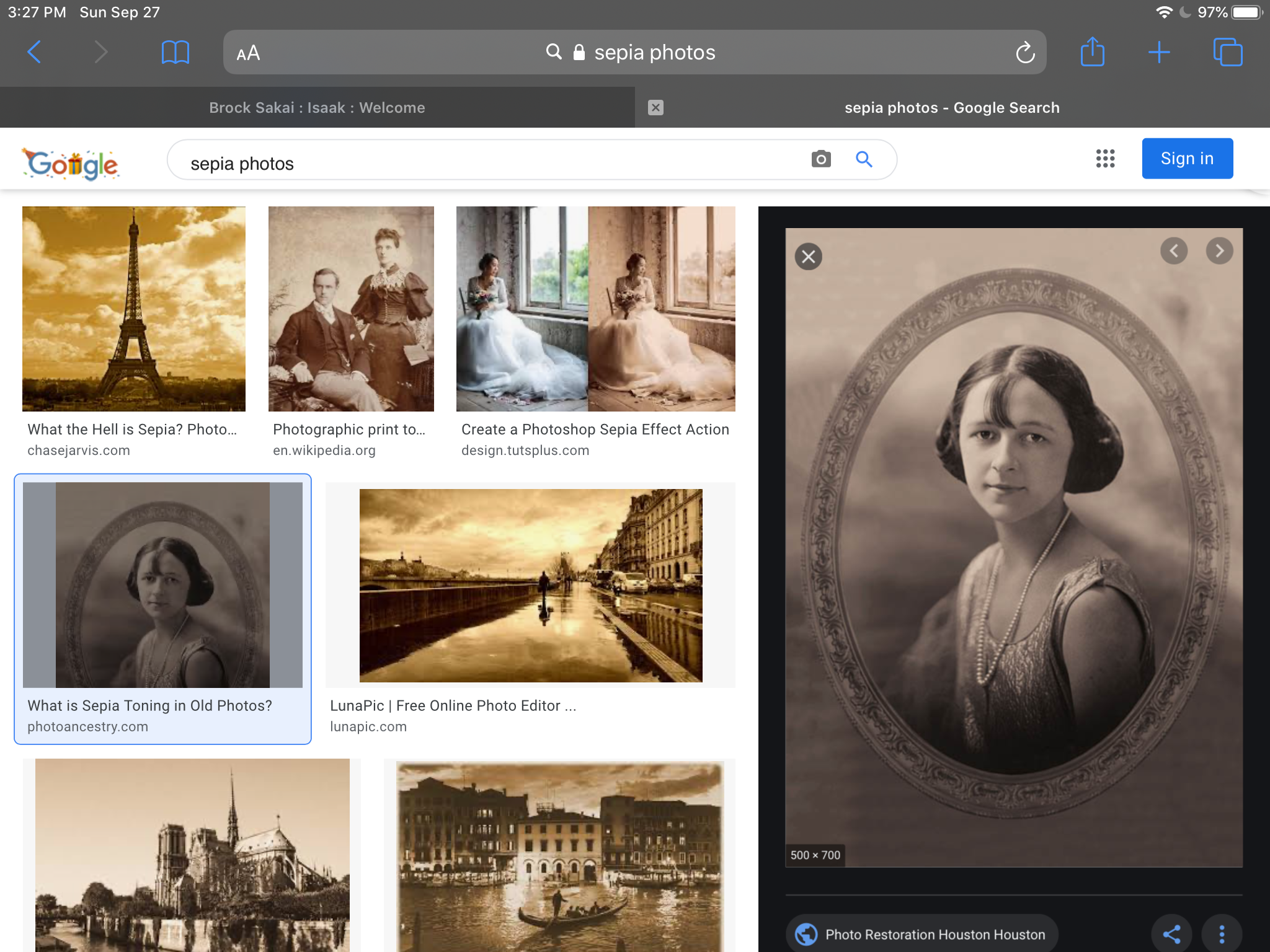Open the Google apps grid
1270x952 pixels.
pyautogui.click(x=1105, y=159)
